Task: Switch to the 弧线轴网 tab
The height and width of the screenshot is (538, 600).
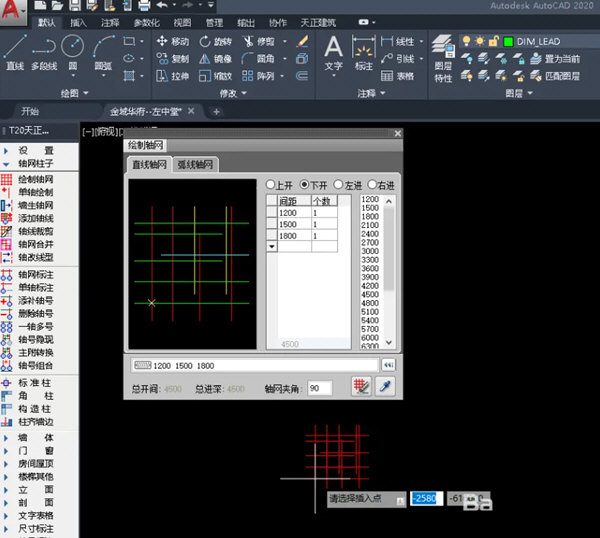Action: pyautogui.click(x=196, y=165)
